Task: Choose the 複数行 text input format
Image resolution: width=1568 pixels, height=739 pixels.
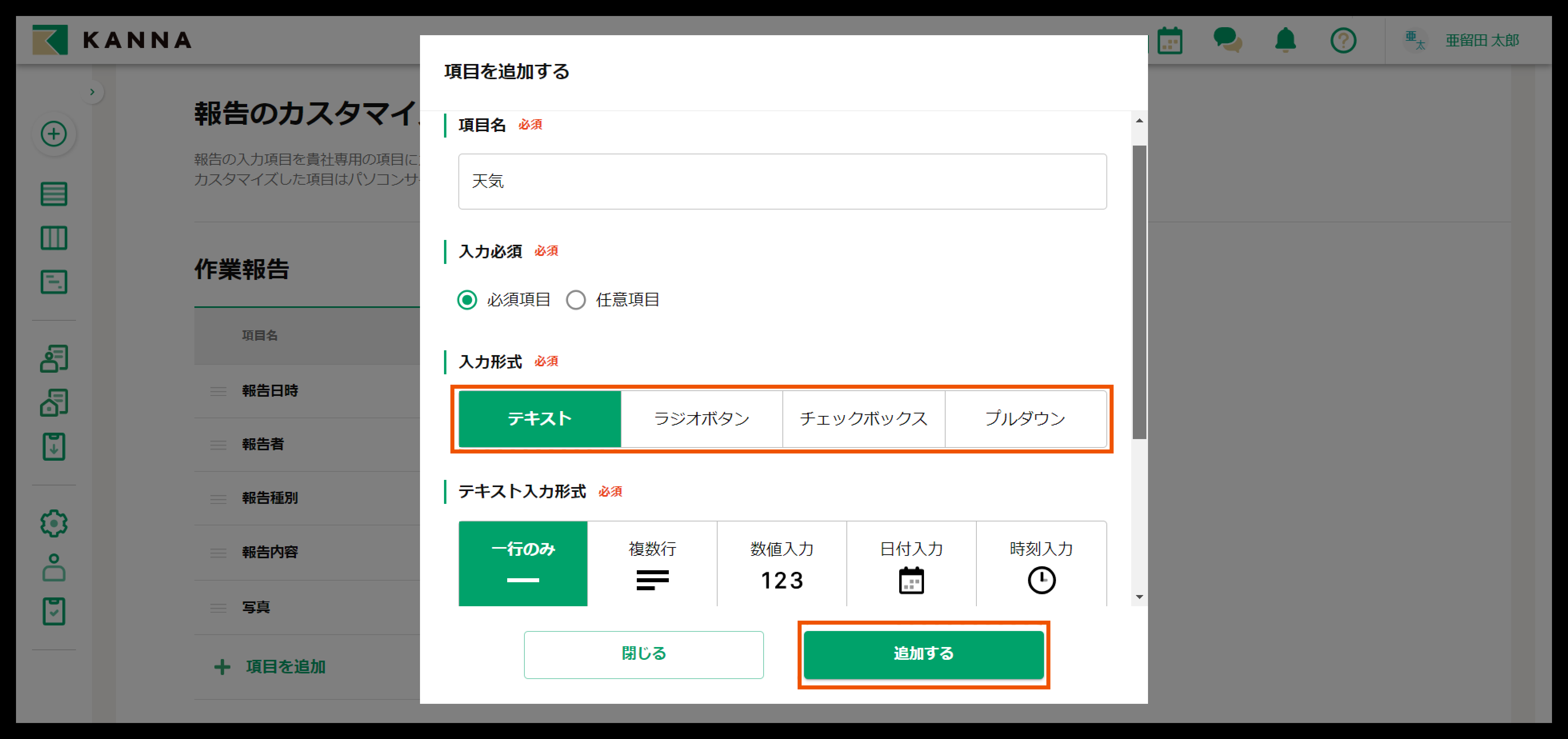Action: pos(652,564)
